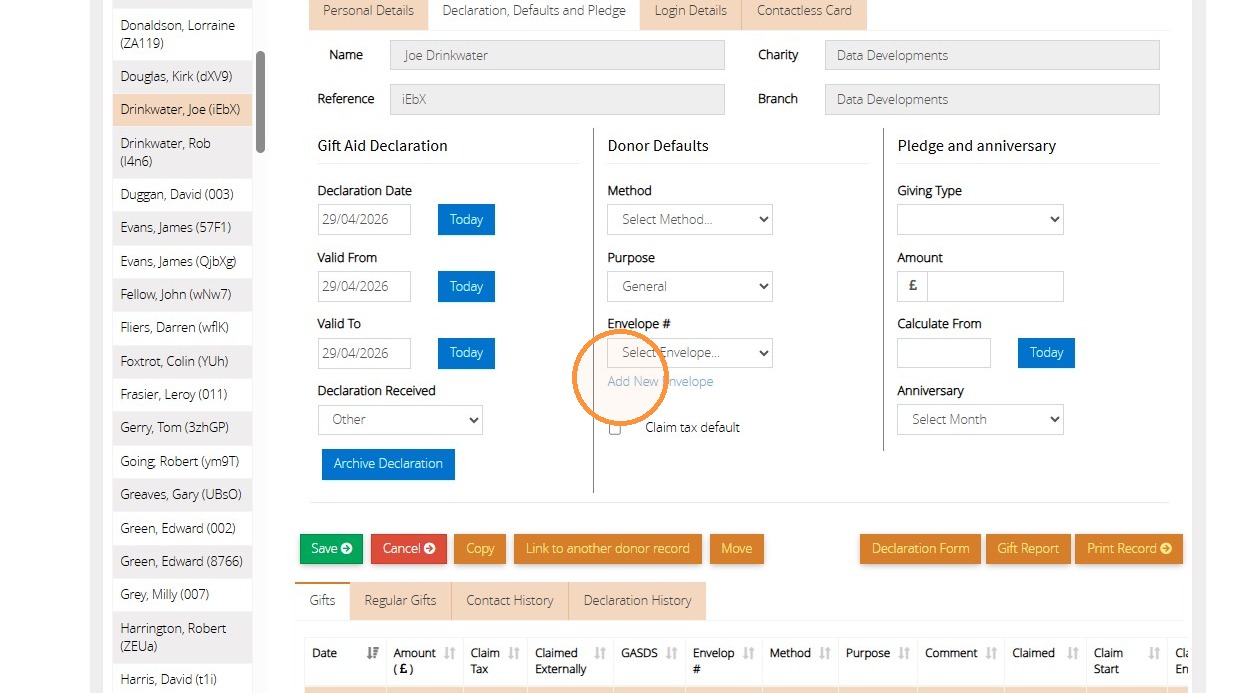The image size is (1239, 693).
Task: Sort by Comment column arrows
Action: pyautogui.click(x=991, y=653)
